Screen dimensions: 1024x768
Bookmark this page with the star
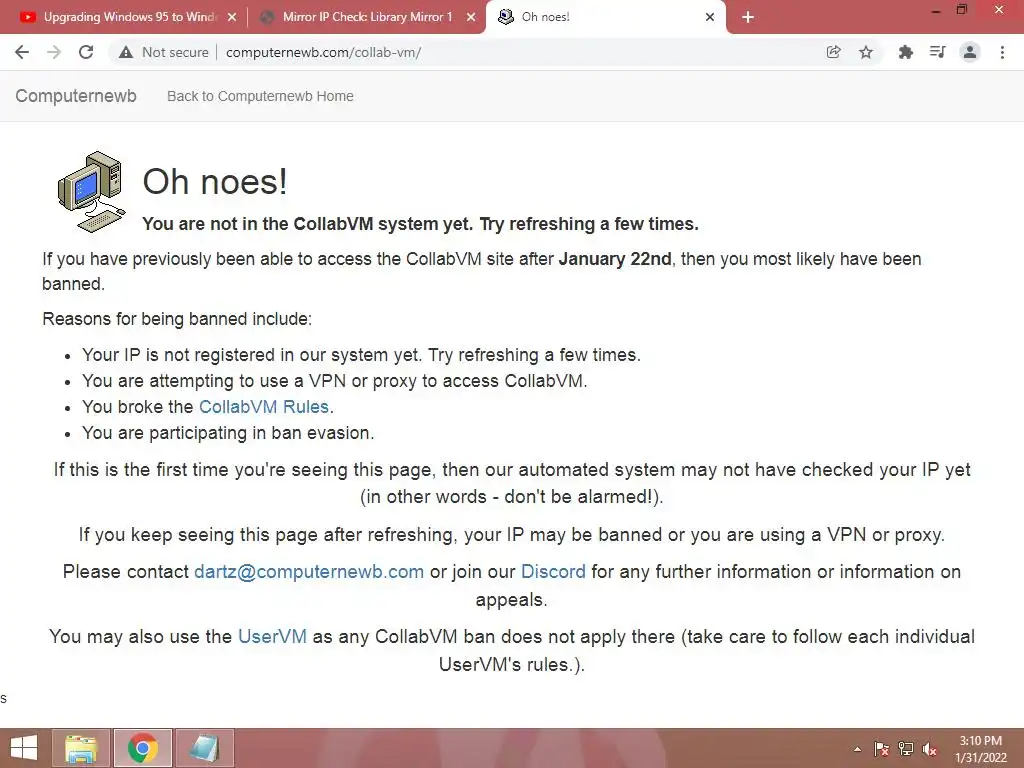tap(866, 52)
